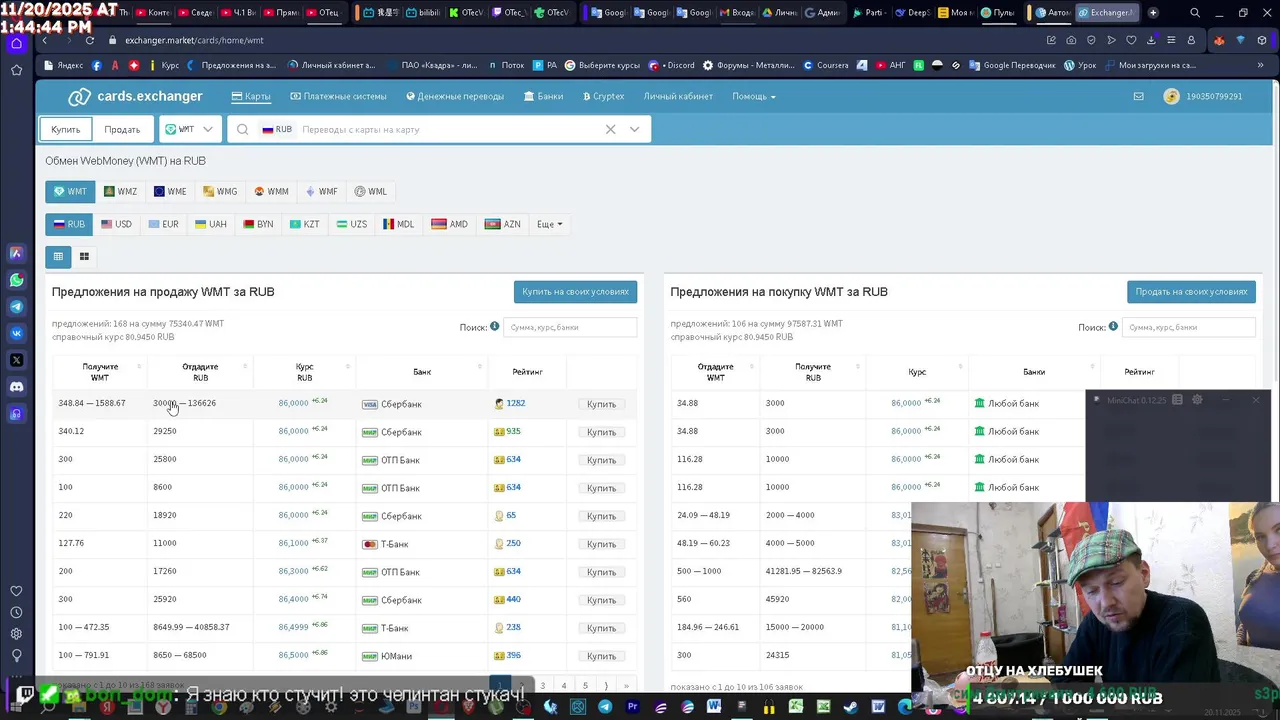1280x720 pixels.
Task: Open the cards.exchanger logo home link
Action: (135, 97)
